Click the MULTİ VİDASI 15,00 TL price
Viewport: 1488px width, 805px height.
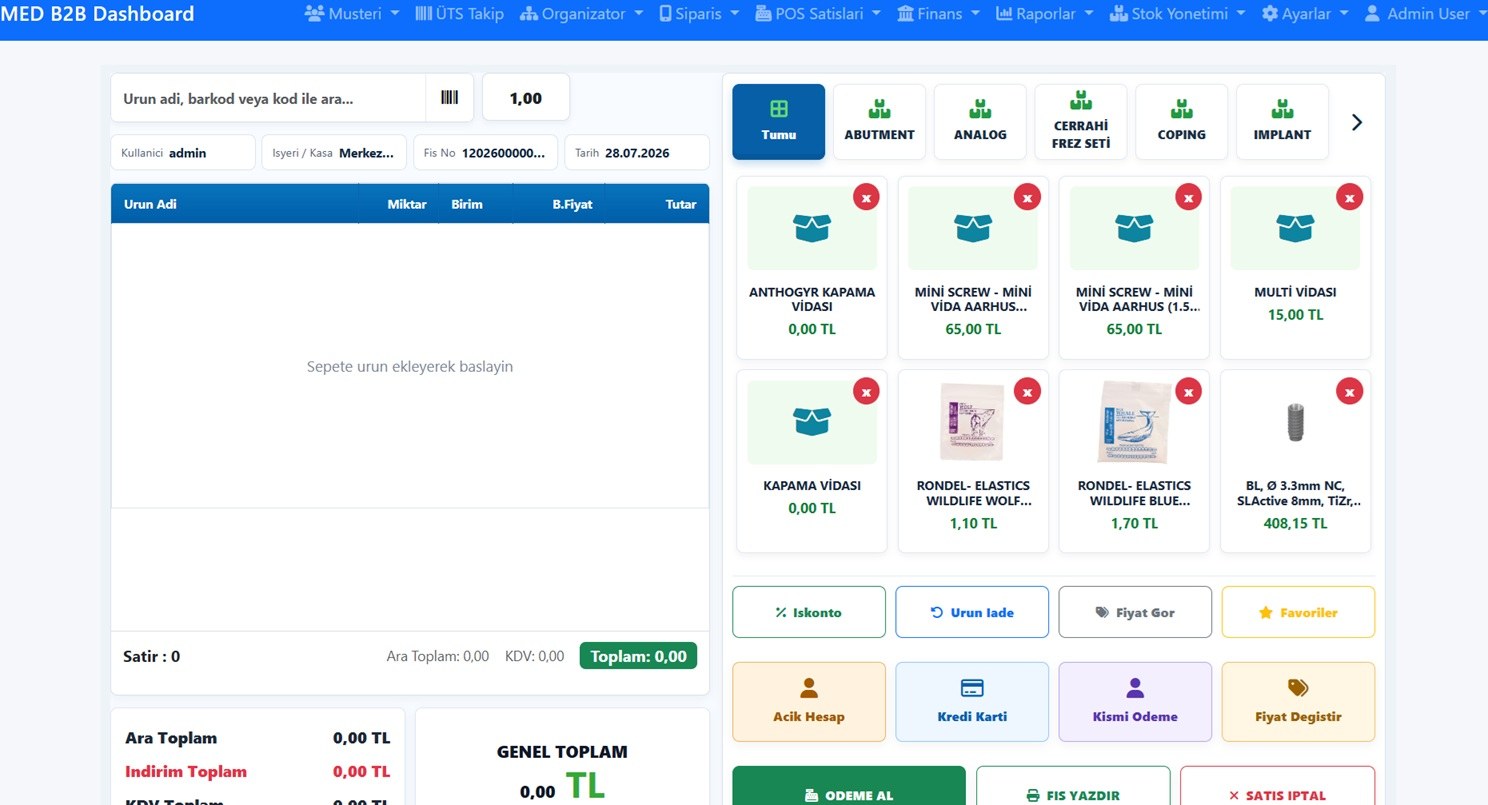pyautogui.click(x=1295, y=315)
